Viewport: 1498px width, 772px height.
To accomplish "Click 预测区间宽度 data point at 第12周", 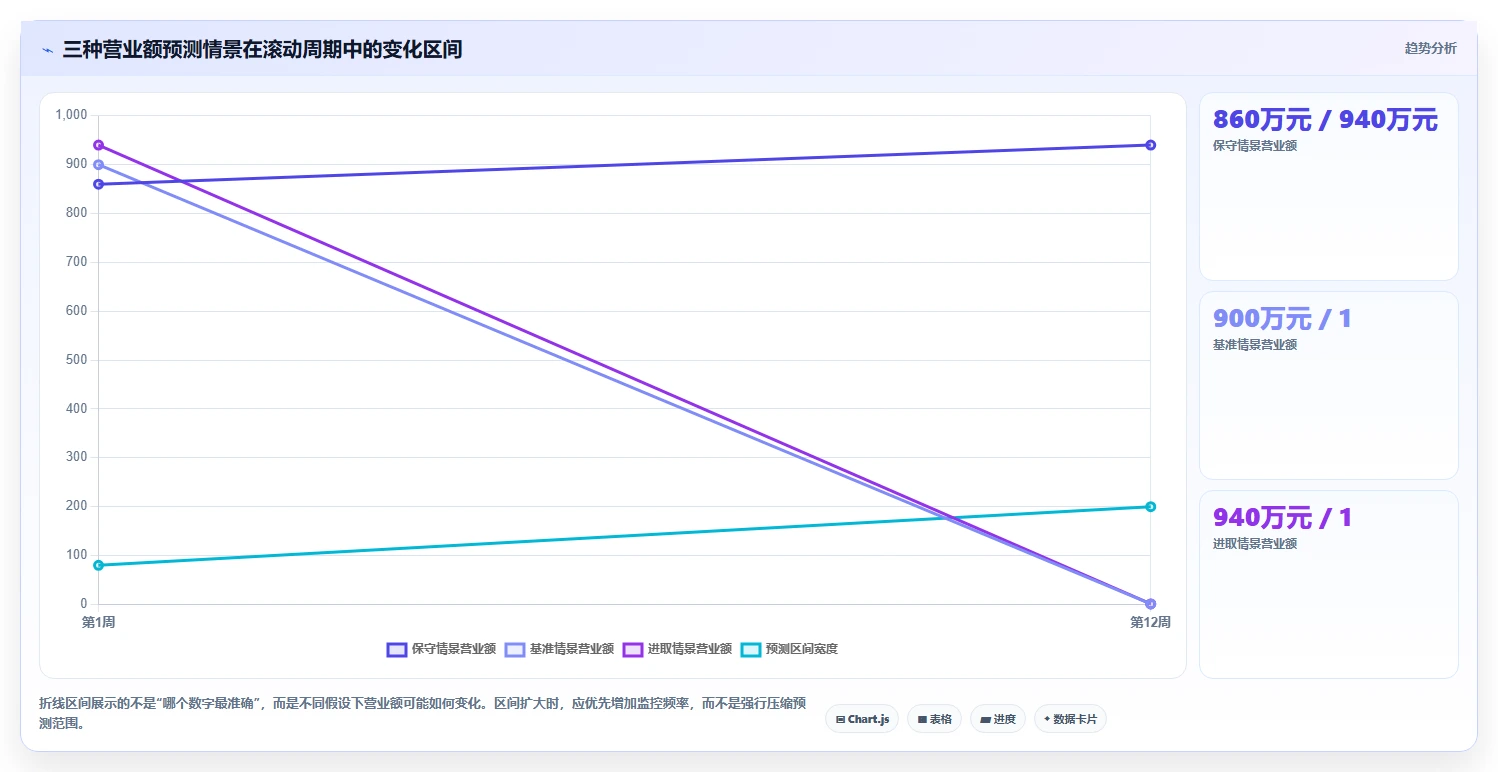I will pos(1150,506).
